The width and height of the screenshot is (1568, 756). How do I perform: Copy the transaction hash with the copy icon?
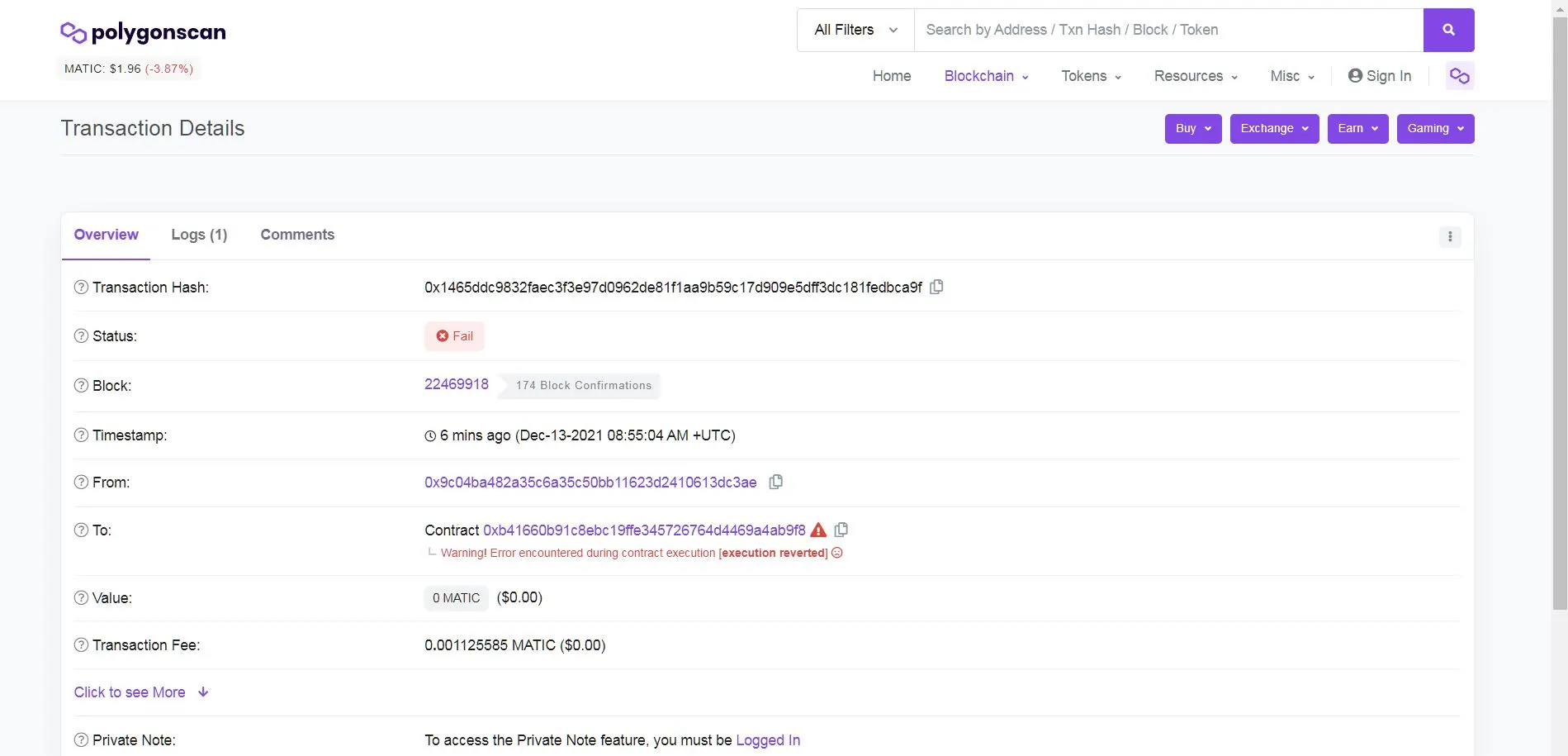click(936, 287)
